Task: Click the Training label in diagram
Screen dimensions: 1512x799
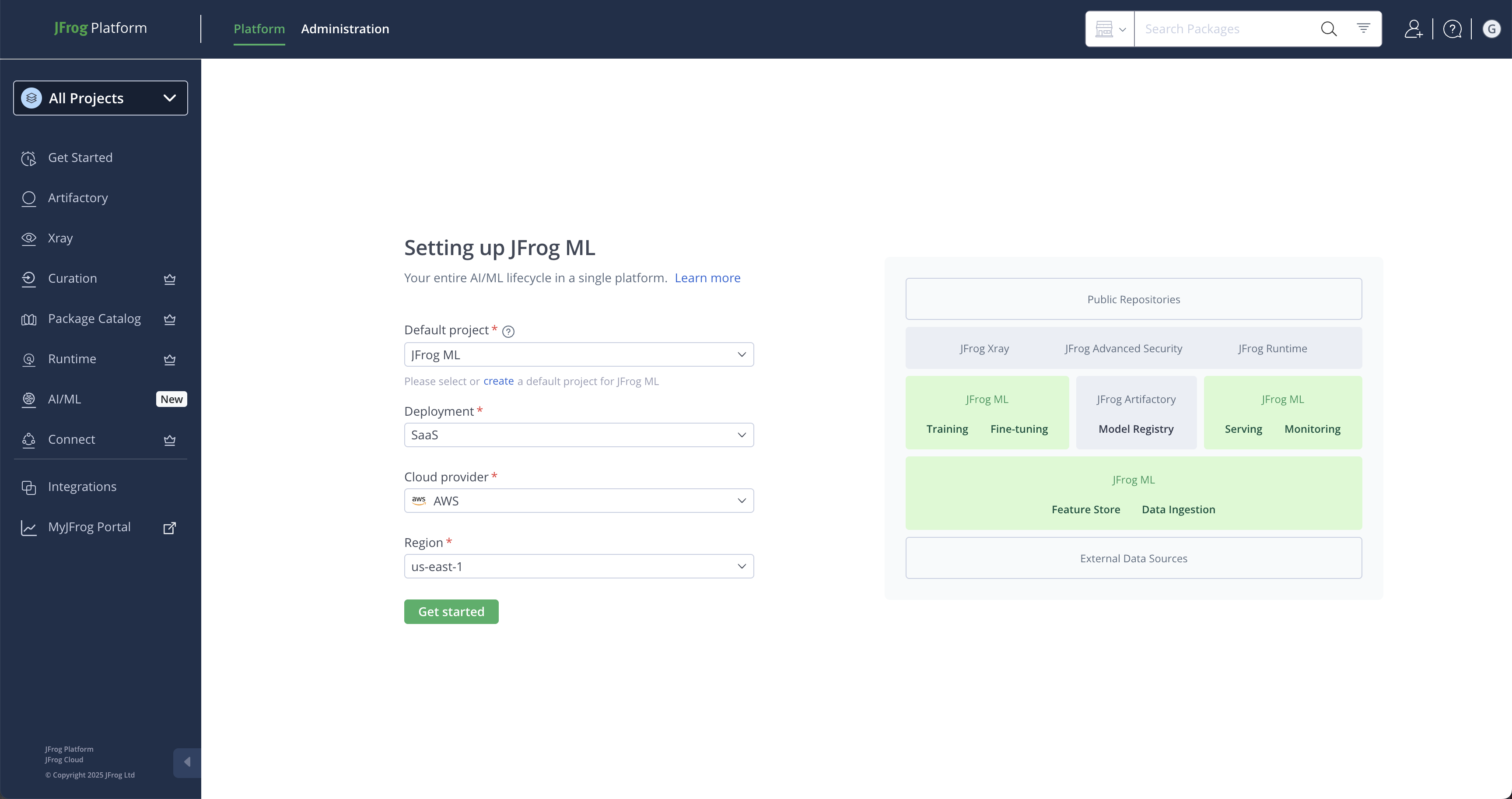Action: point(947,429)
